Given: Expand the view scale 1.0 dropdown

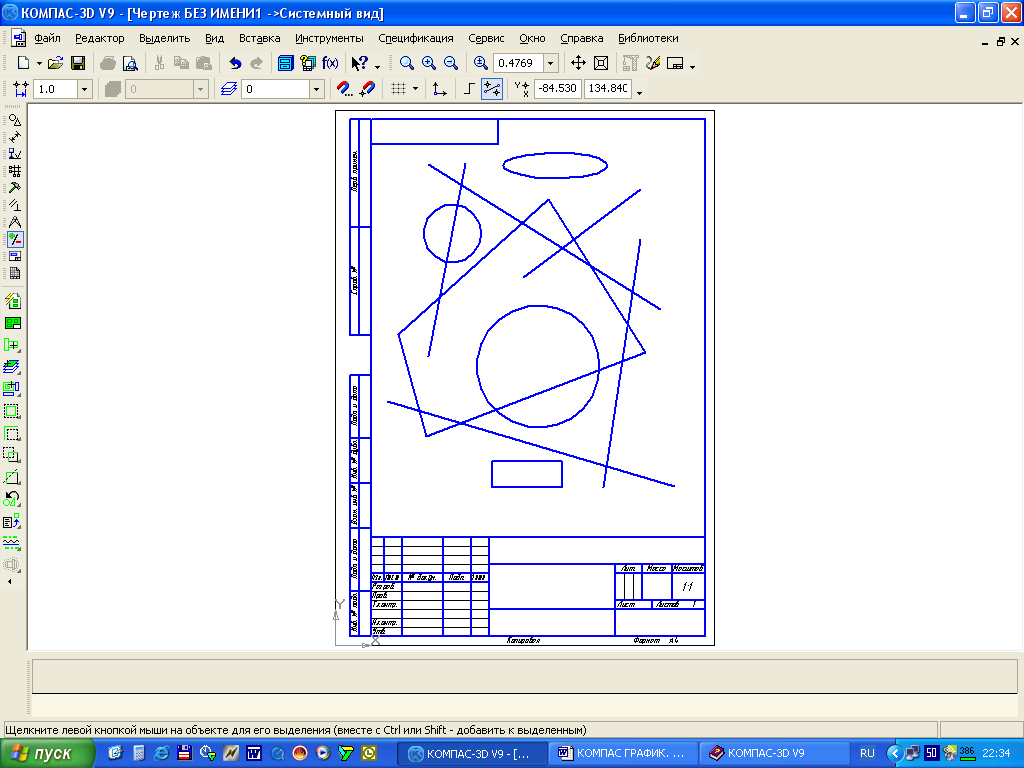Looking at the screenshot, I should tap(84, 89).
